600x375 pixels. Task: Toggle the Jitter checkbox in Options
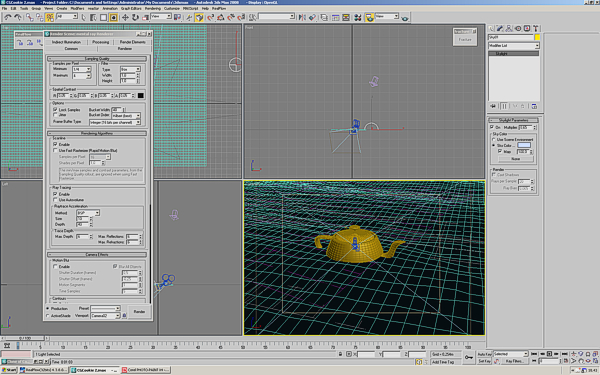tap(55, 115)
